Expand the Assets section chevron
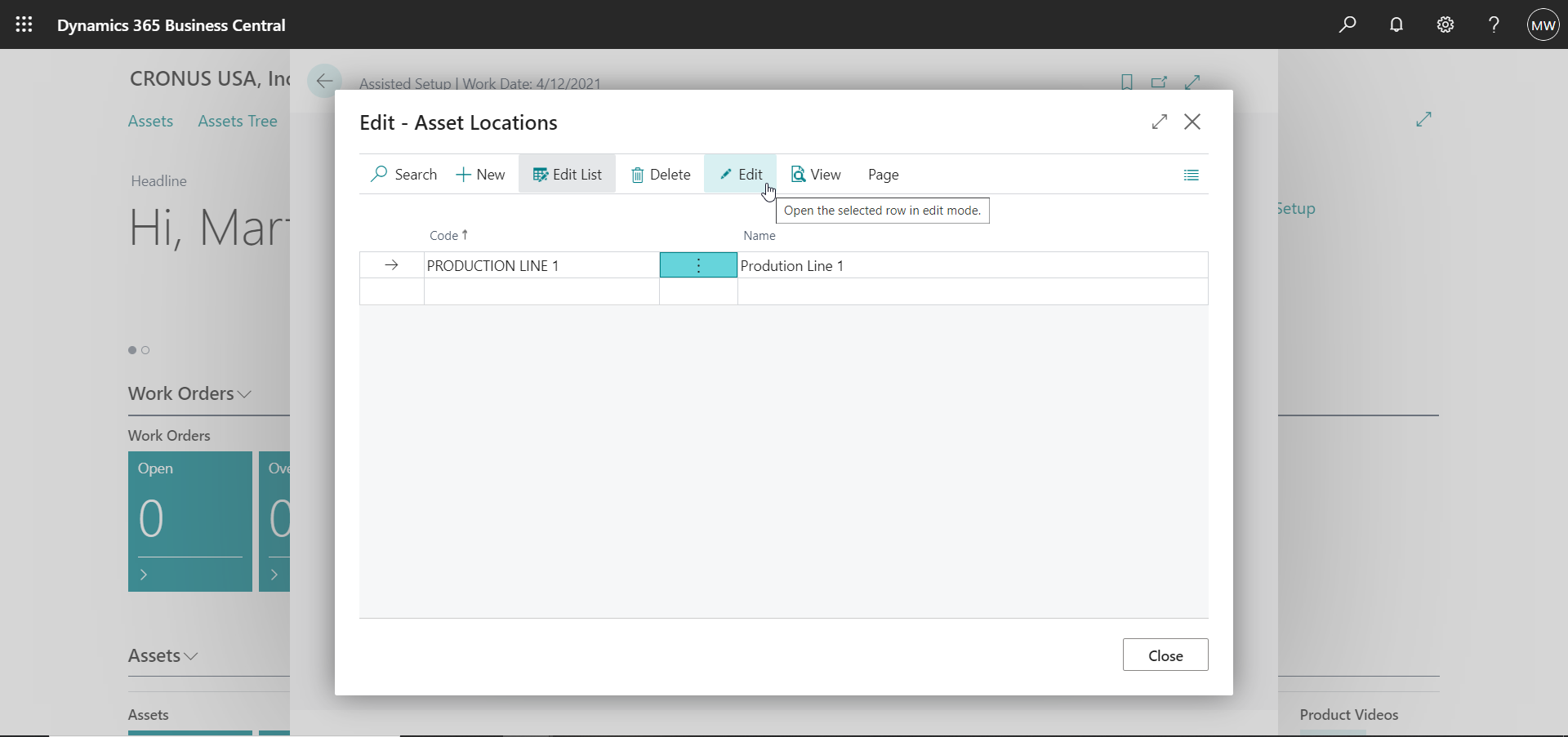 tap(191, 656)
